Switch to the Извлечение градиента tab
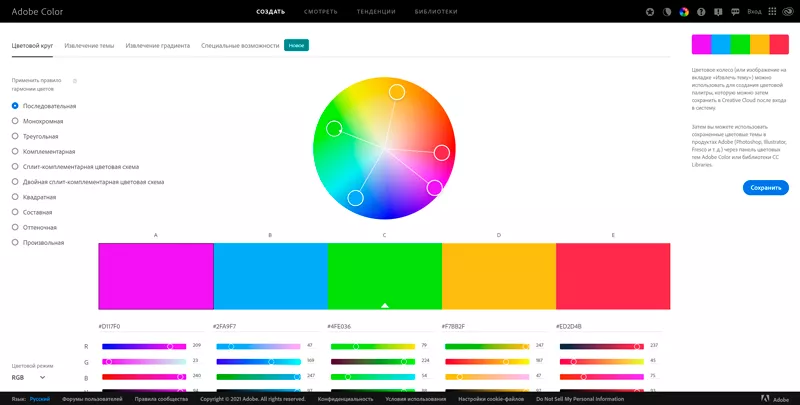800x405 pixels. tap(158, 45)
